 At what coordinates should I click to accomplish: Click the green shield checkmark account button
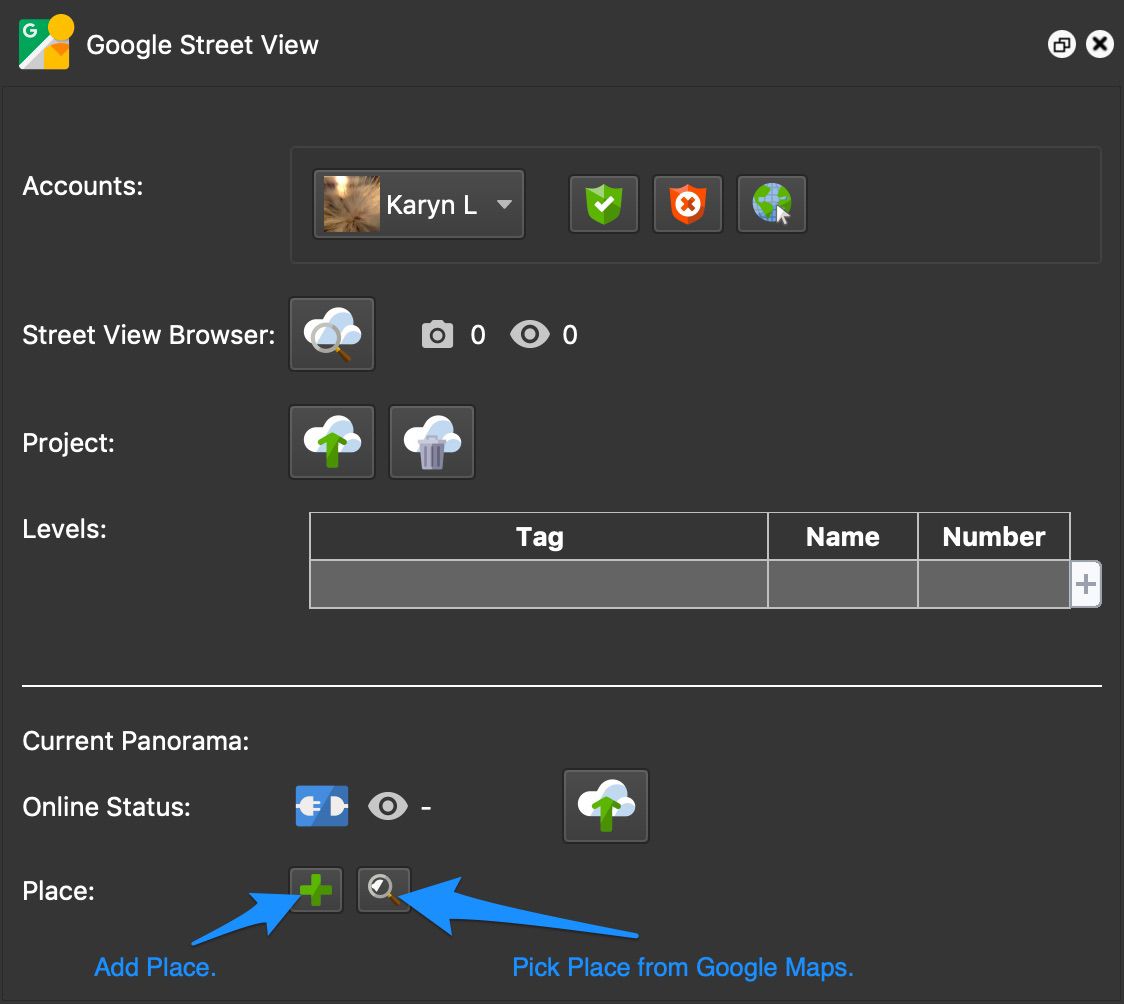pos(604,205)
